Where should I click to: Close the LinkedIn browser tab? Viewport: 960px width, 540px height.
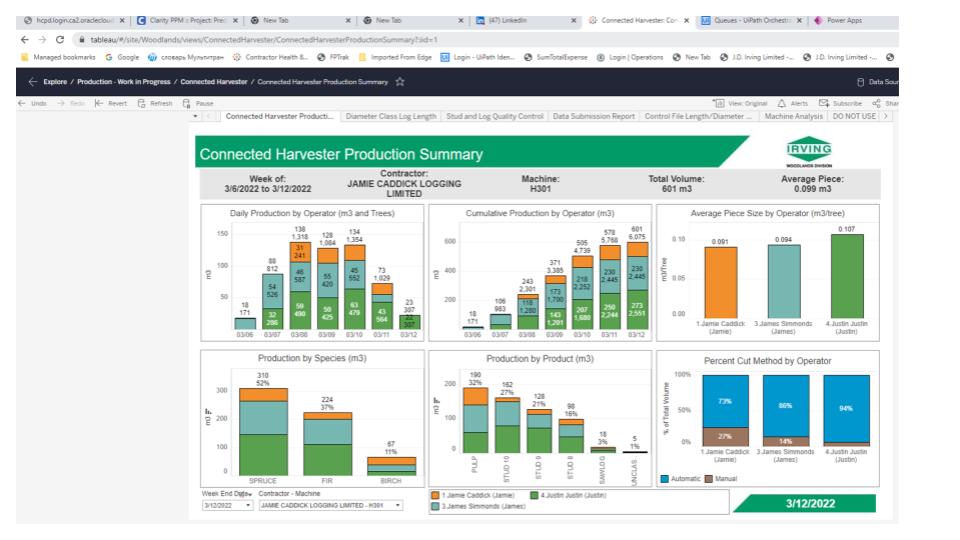pyautogui.click(x=574, y=20)
